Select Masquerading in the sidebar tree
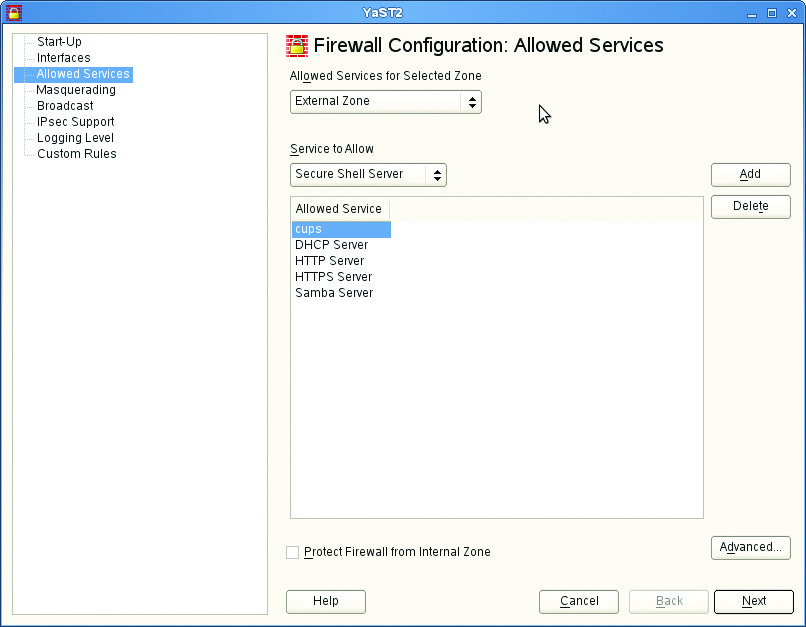Image resolution: width=806 pixels, height=627 pixels. click(76, 90)
